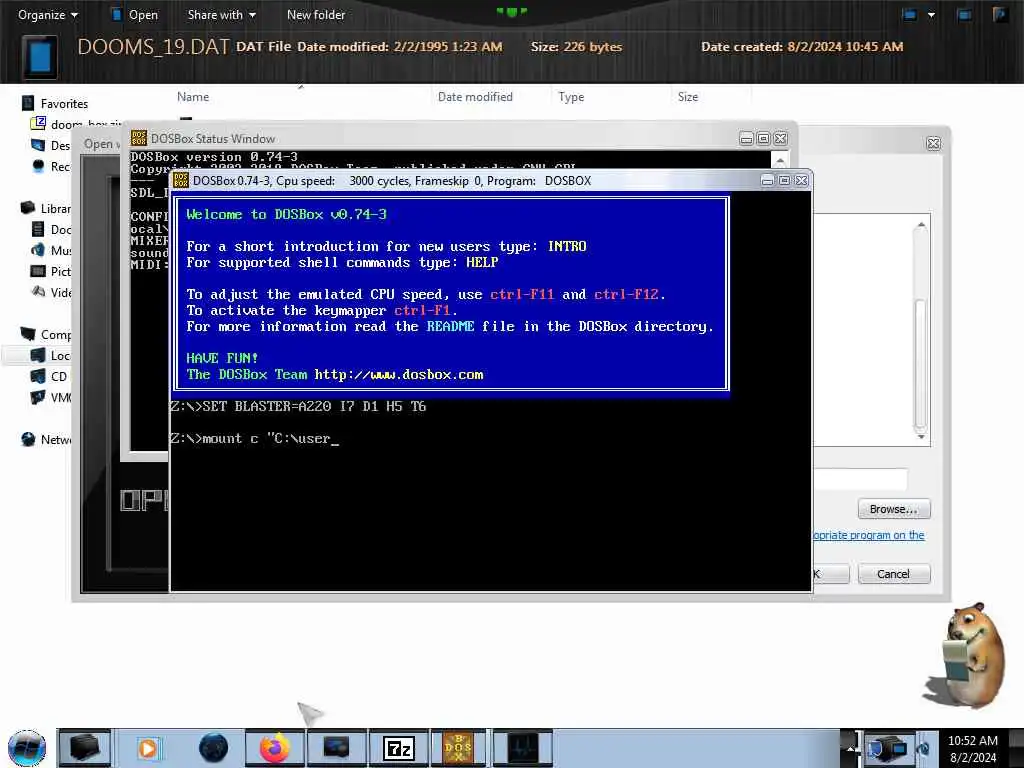Show hidden system tray icons

(x=850, y=748)
